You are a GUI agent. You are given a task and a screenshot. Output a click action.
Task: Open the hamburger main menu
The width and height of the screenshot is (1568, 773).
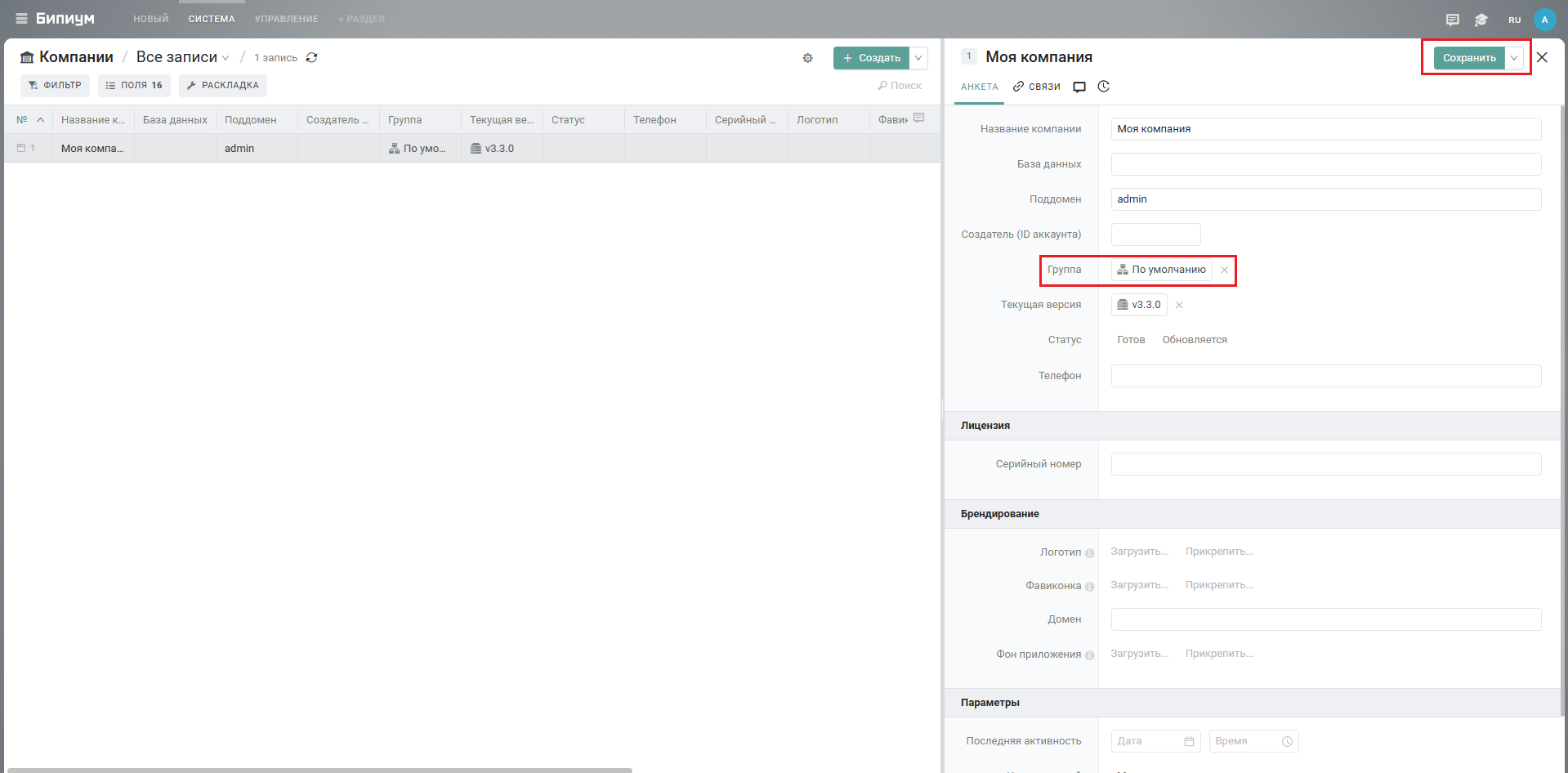pyautogui.click(x=21, y=19)
